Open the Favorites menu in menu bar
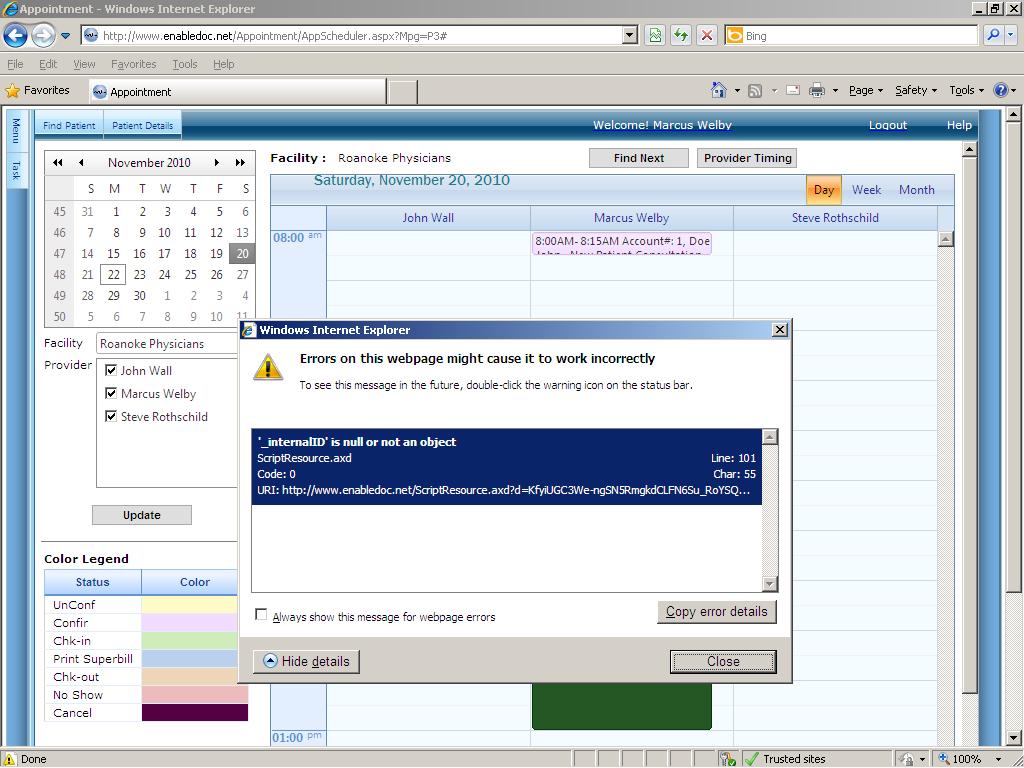 [133, 64]
